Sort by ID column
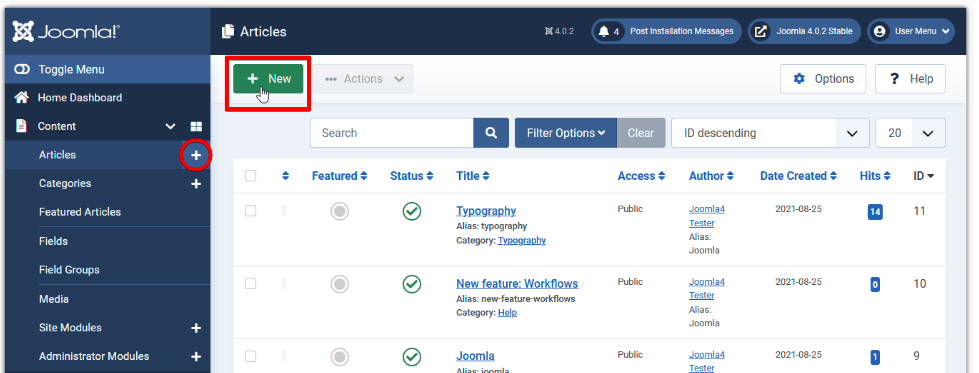 tap(923, 176)
